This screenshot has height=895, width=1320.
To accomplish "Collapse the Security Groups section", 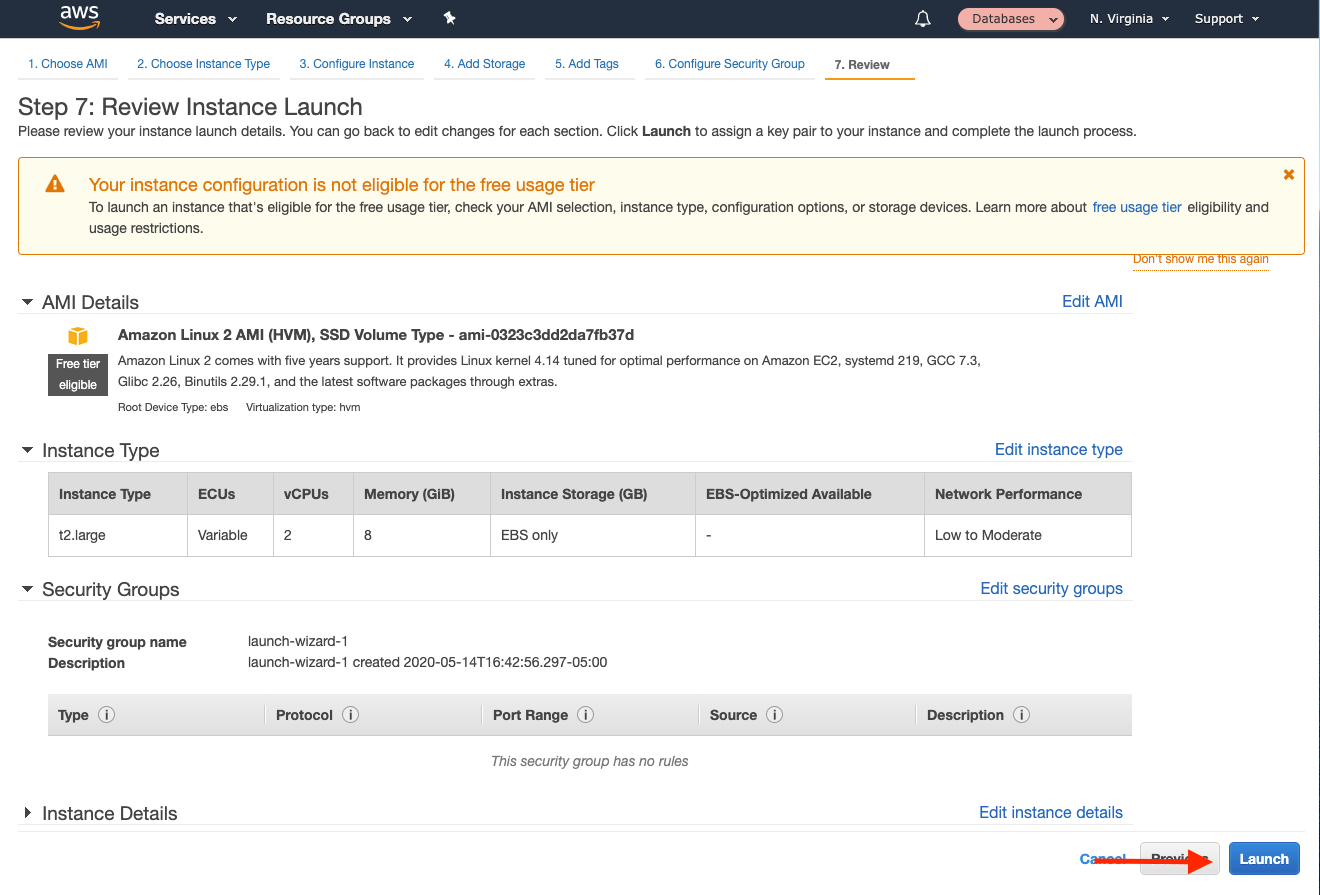I will pos(27,589).
